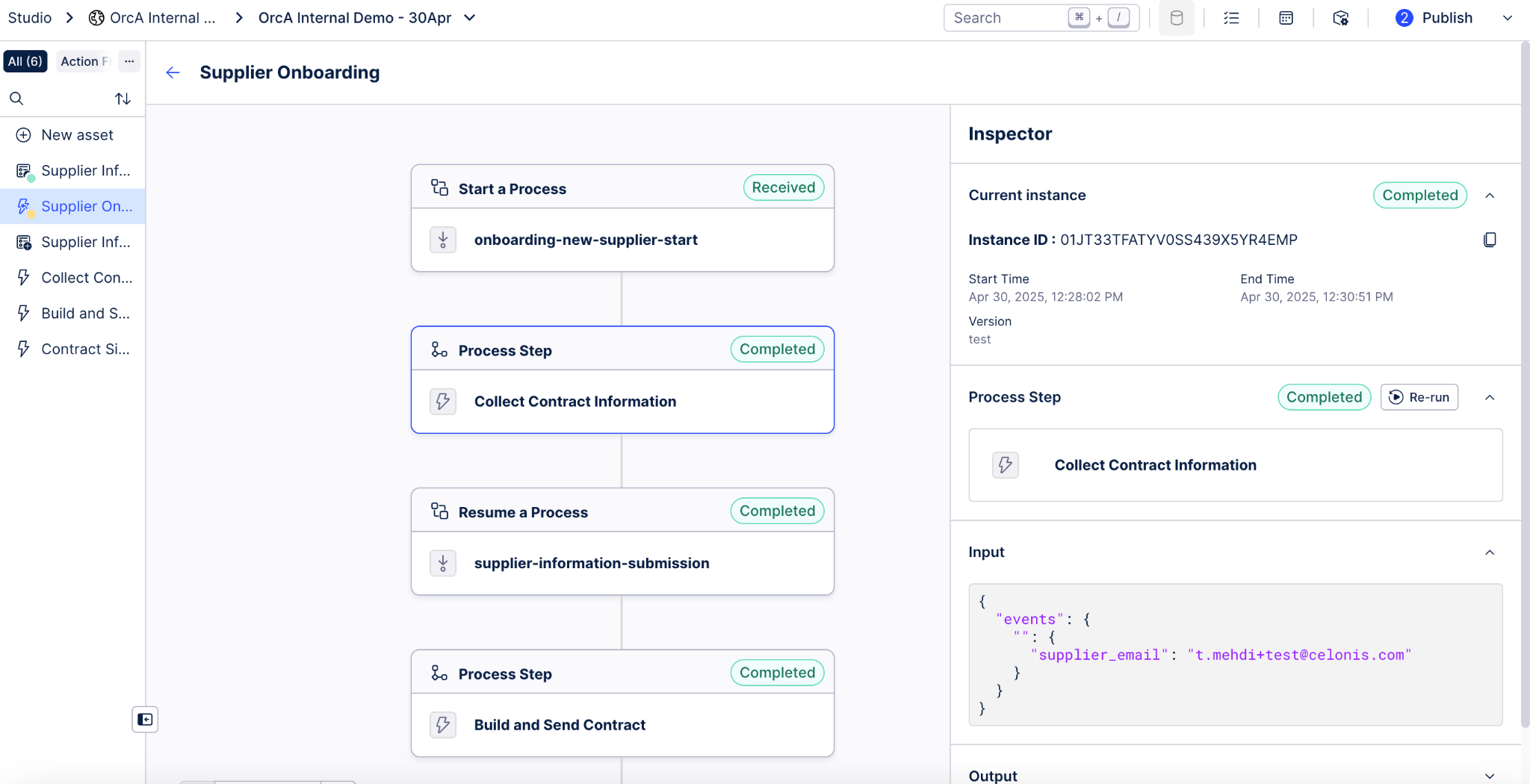Image resolution: width=1530 pixels, height=784 pixels.
Task: Click the Publish button
Action: pos(1434,18)
